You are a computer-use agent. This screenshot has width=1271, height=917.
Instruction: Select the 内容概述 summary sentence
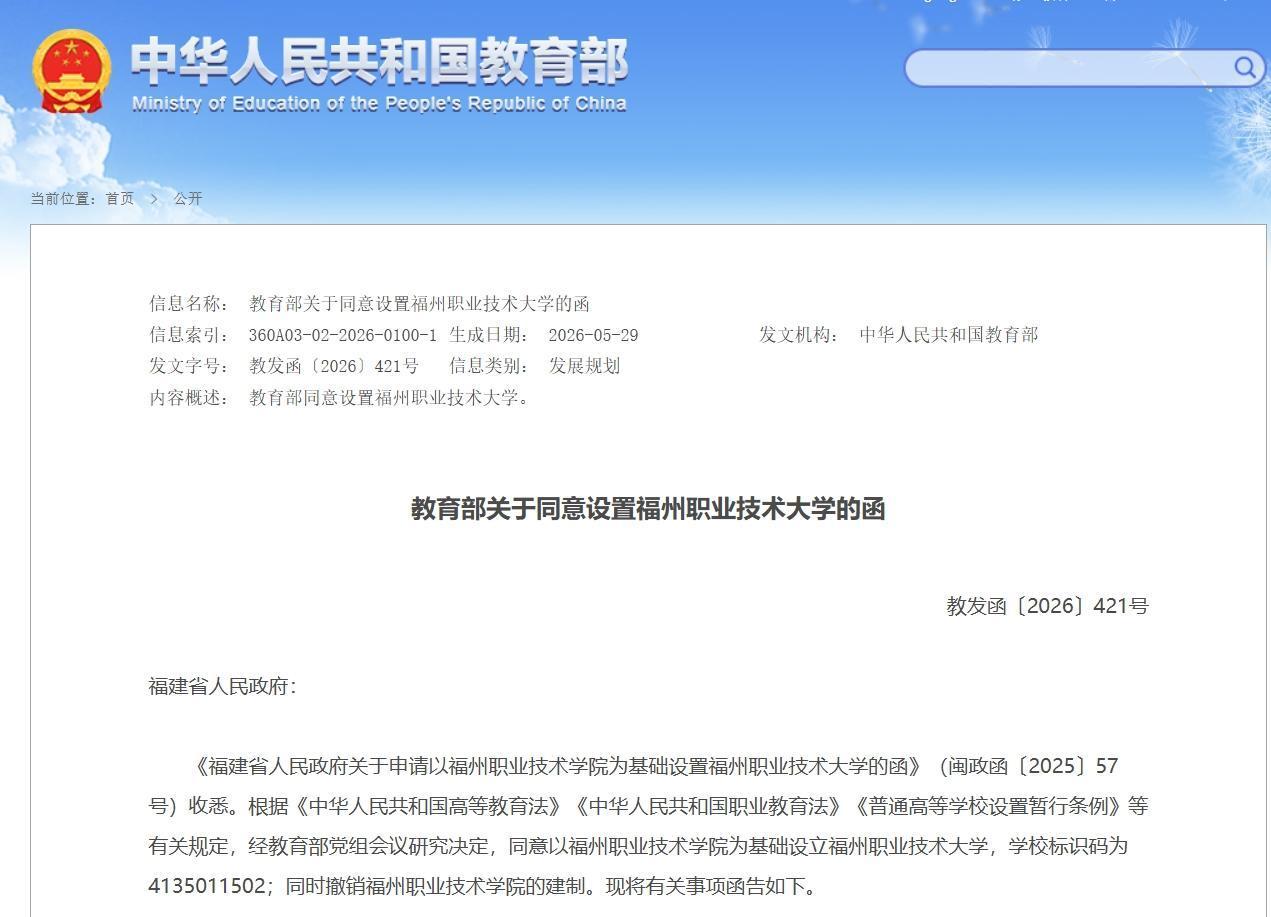pyautogui.click(x=390, y=397)
